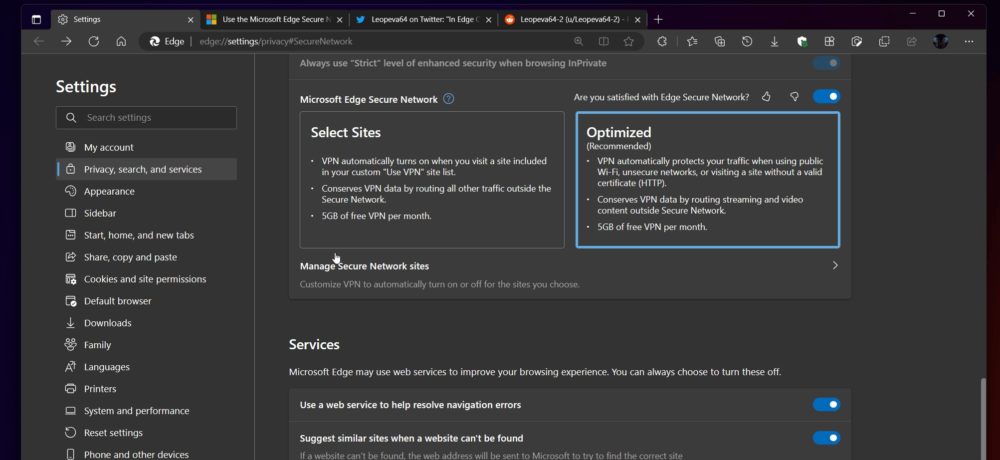The image size is (1000, 460).
Task: Toggle Suggest similar sites option
Action: tap(826, 438)
